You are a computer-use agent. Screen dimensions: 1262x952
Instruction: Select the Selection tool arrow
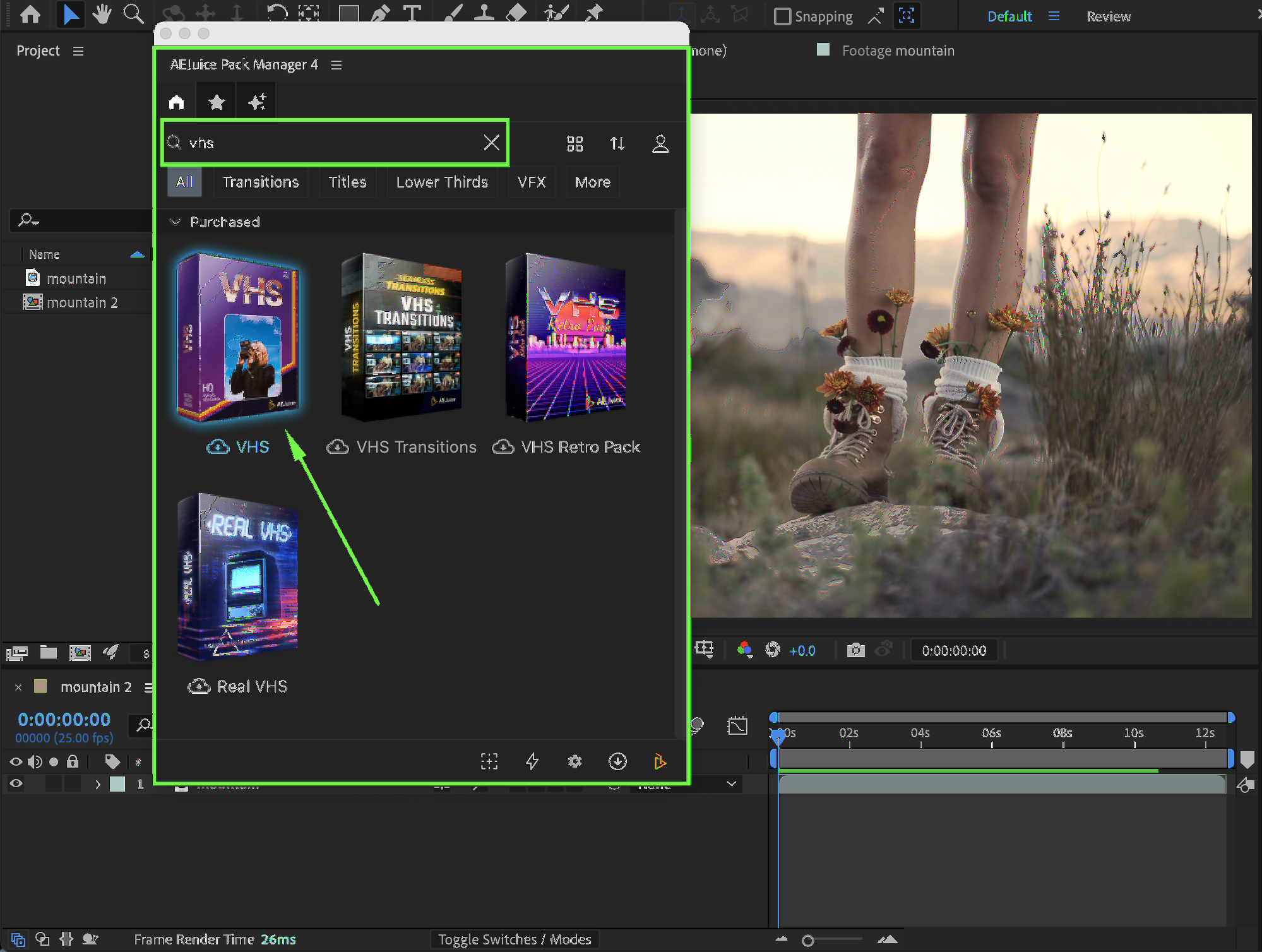pos(71,14)
